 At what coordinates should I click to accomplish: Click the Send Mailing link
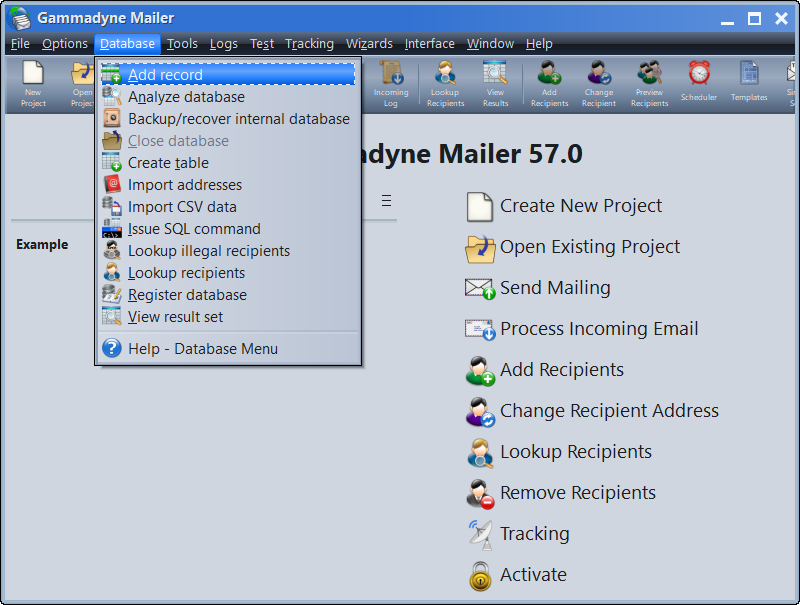click(555, 288)
